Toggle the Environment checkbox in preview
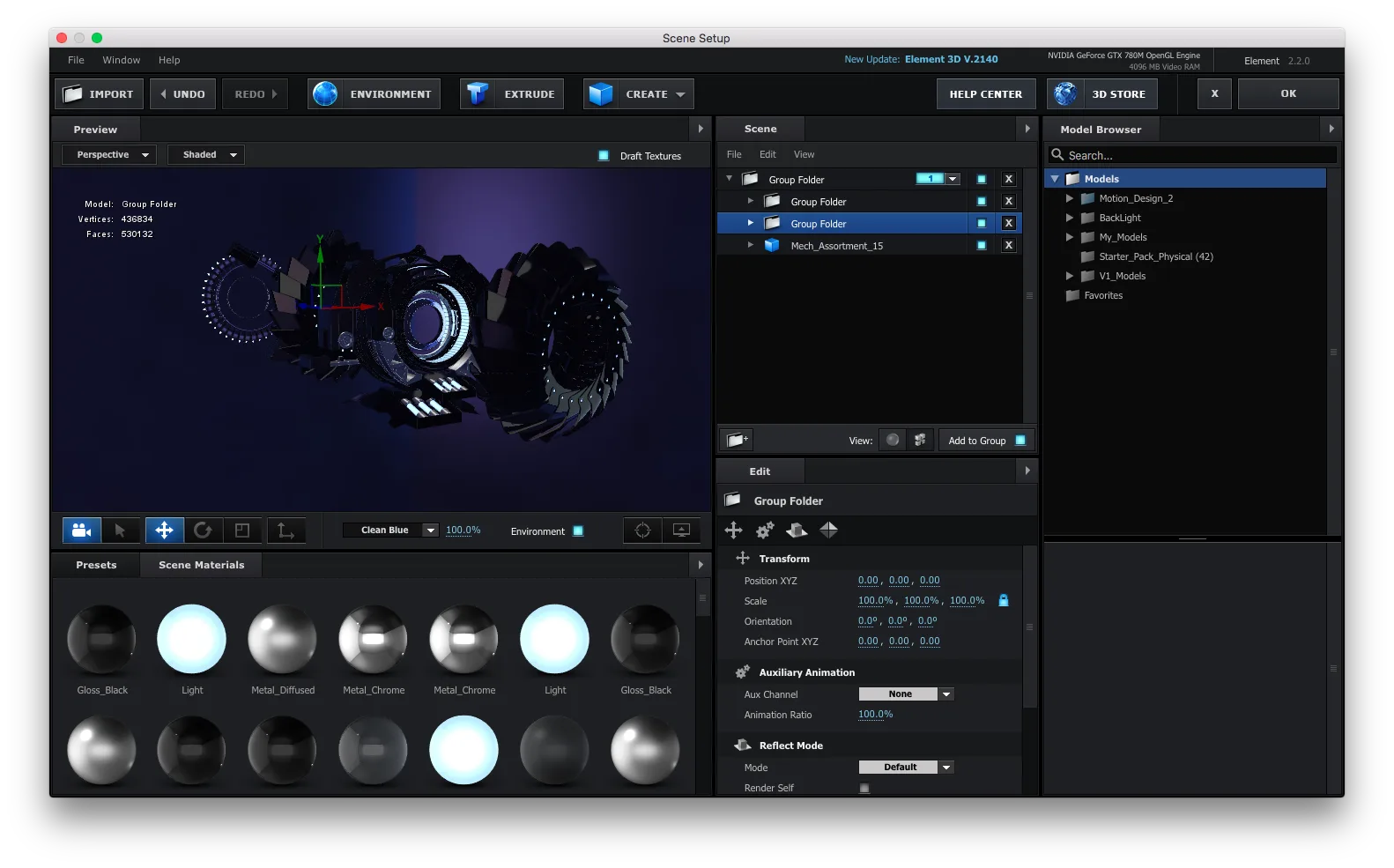 (x=578, y=530)
